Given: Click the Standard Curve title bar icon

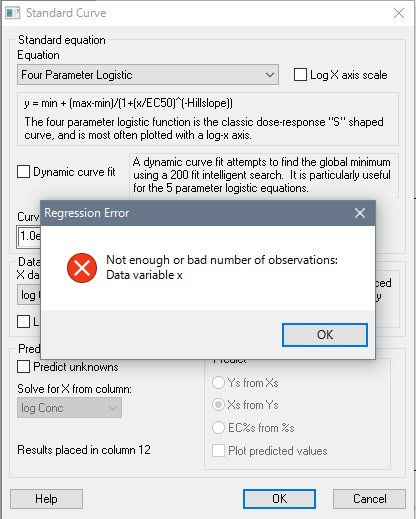Looking at the screenshot, I should tap(13, 13).
